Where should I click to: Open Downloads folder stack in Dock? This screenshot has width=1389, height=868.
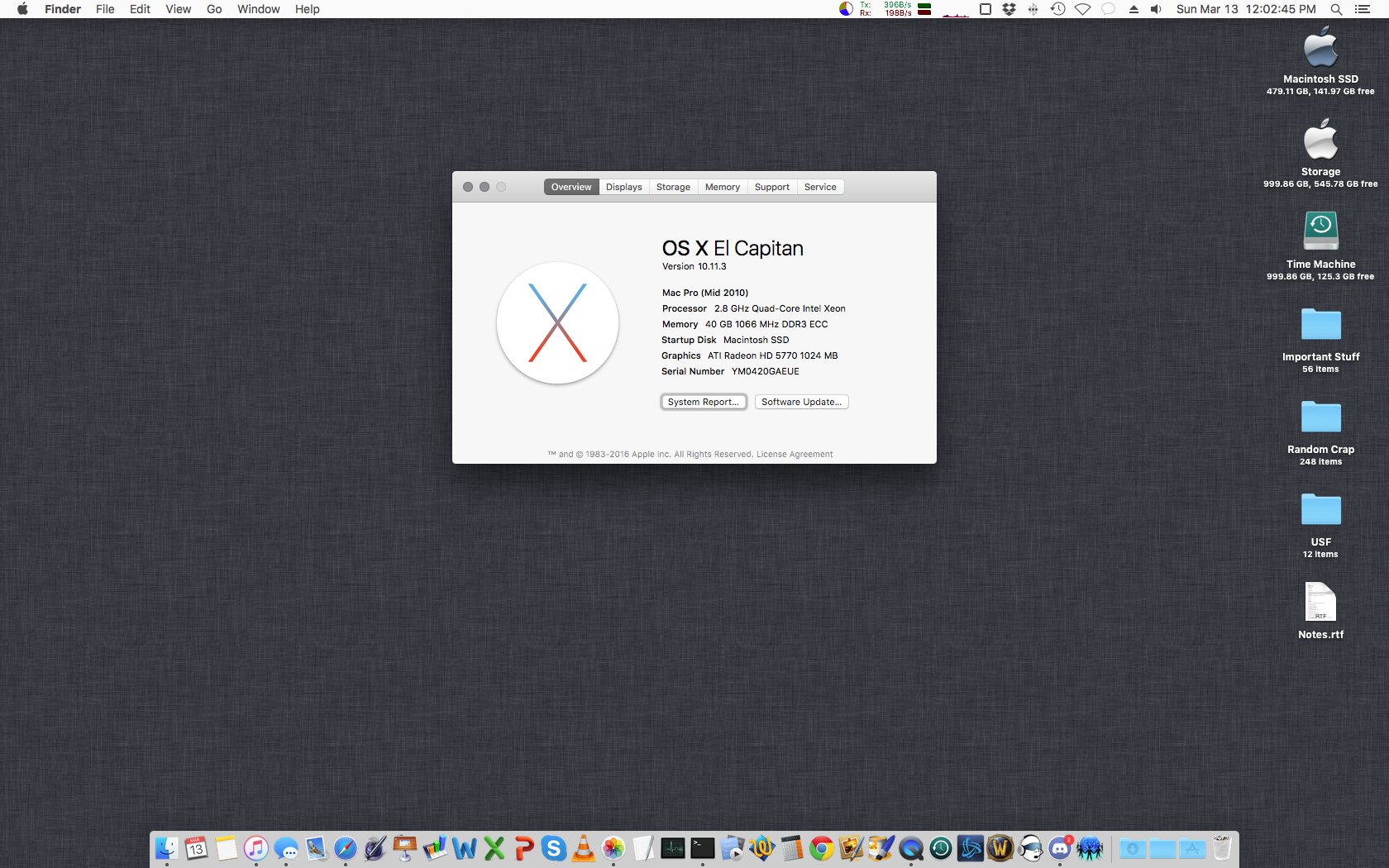click(1133, 848)
